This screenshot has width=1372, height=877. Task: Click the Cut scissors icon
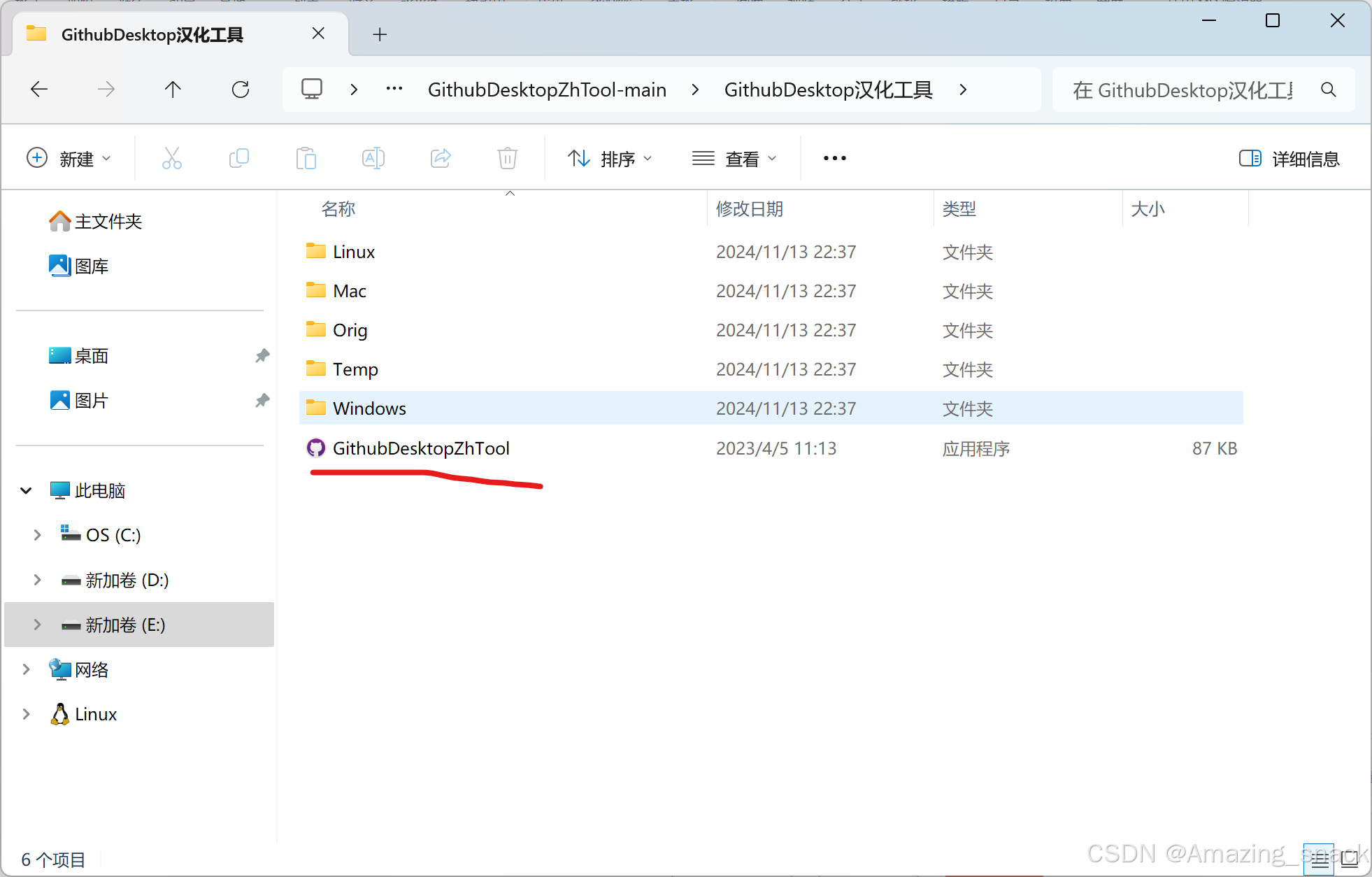coord(172,158)
